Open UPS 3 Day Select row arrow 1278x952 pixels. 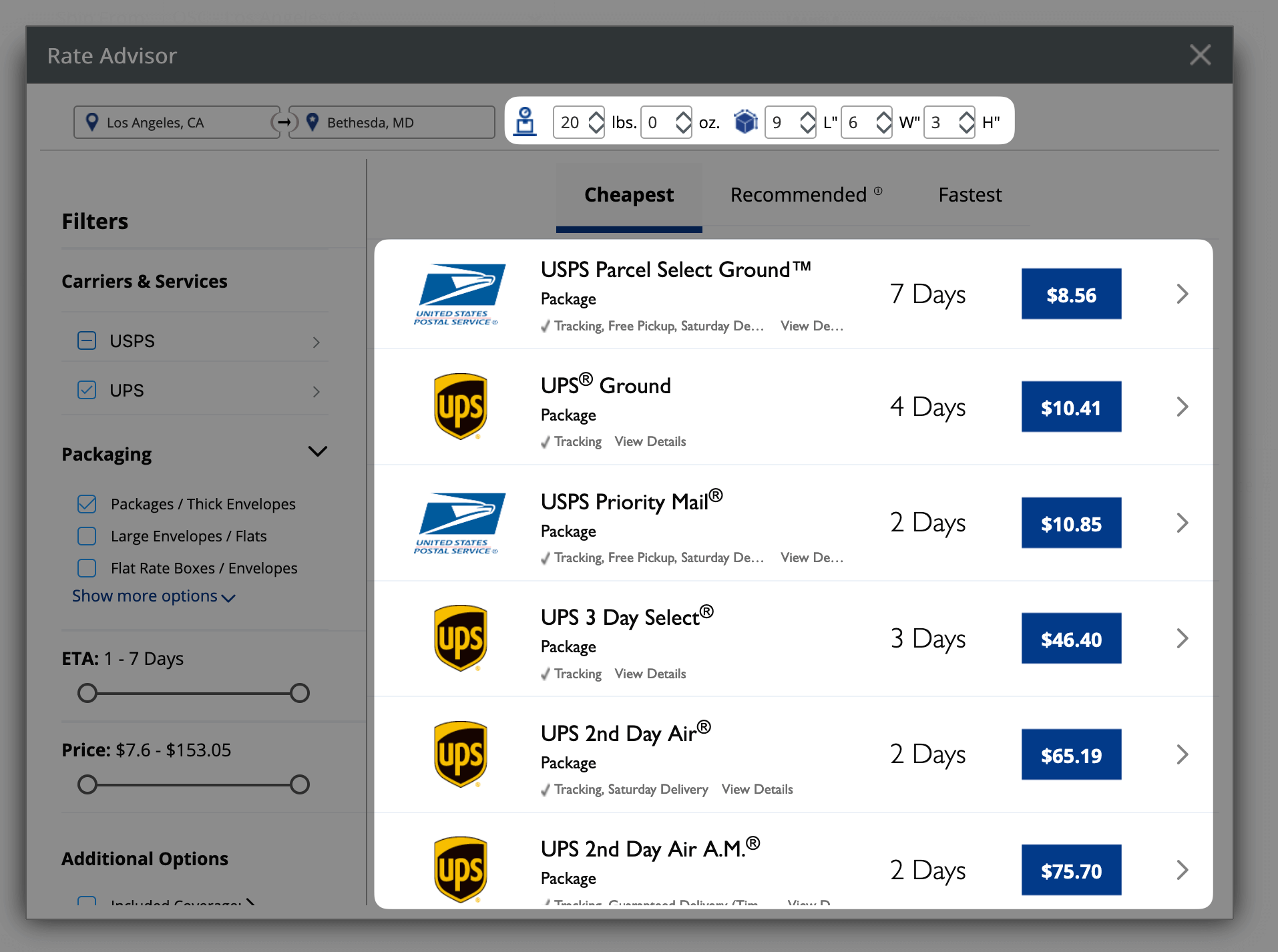[1182, 638]
